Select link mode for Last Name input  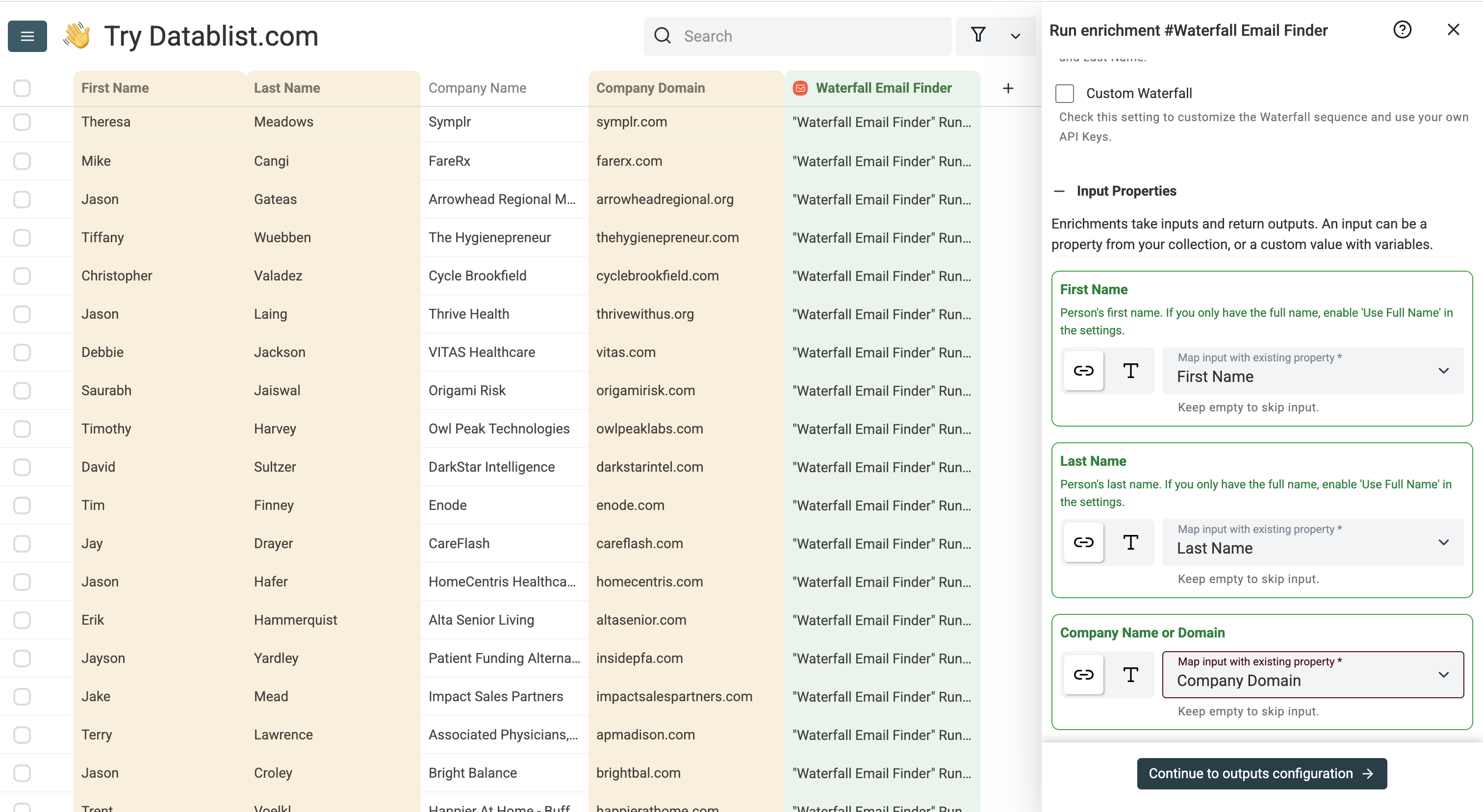tap(1083, 542)
